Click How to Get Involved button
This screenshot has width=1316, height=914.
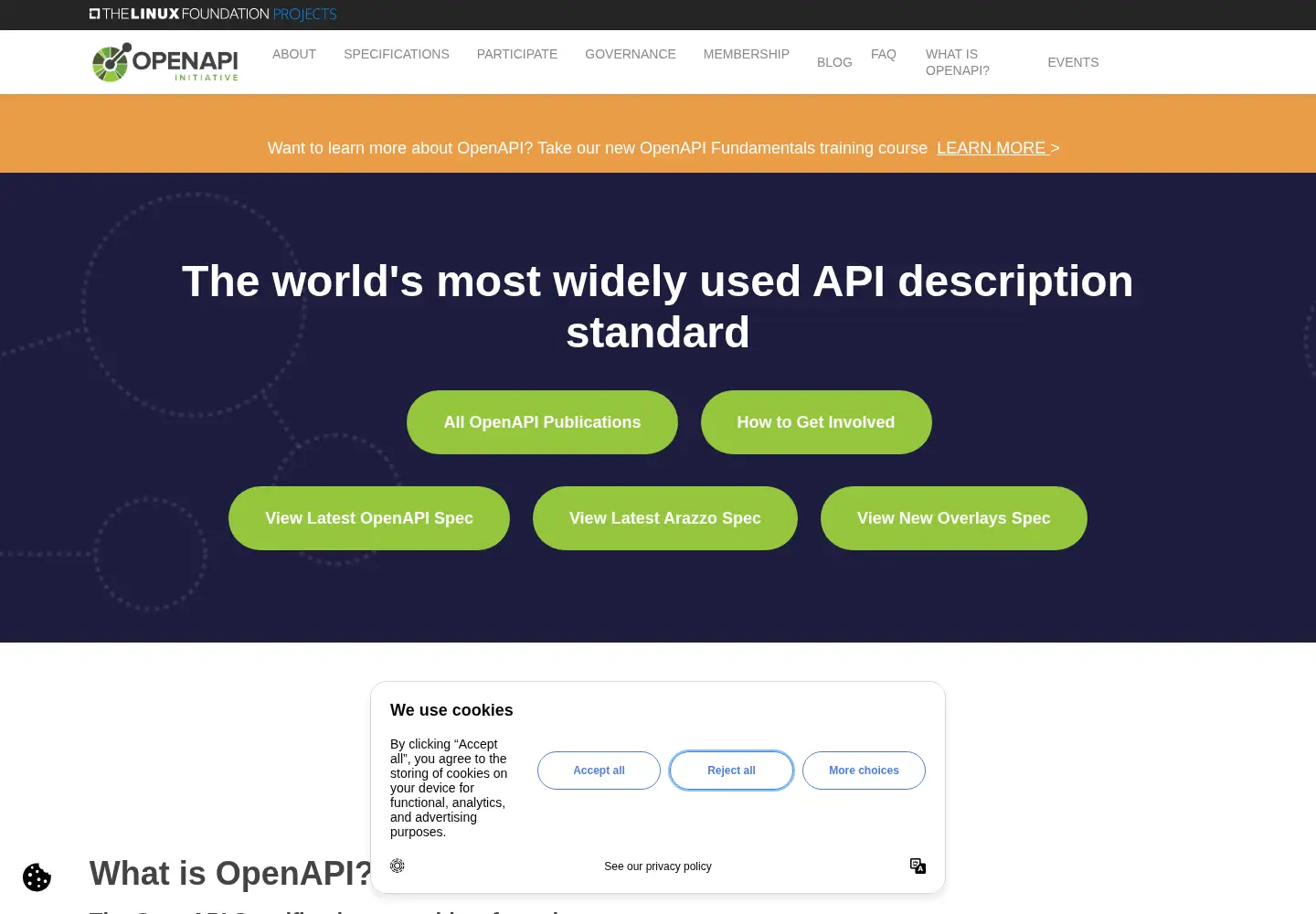click(816, 422)
